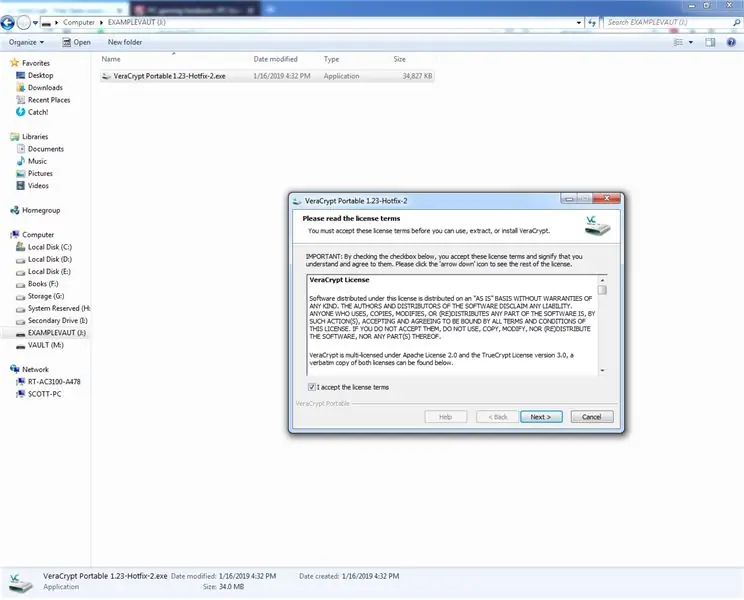Open the address bar history dropdown arrow
This screenshot has width=744, height=600.
click(578, 22)
